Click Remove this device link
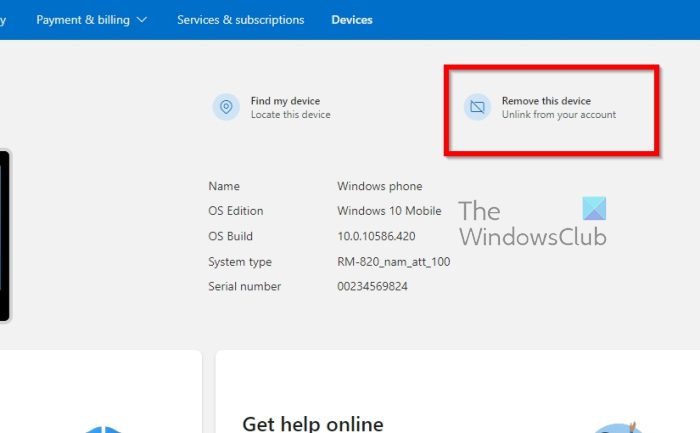 tap(546, 101)
